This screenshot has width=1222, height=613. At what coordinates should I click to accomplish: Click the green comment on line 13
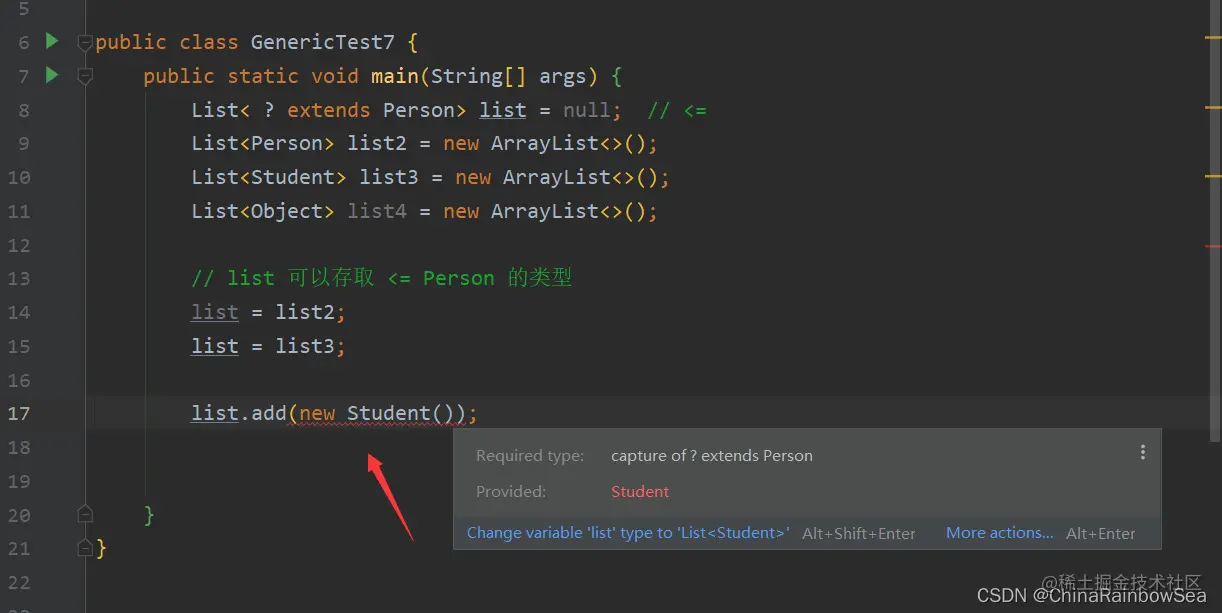tap(382, 278)
